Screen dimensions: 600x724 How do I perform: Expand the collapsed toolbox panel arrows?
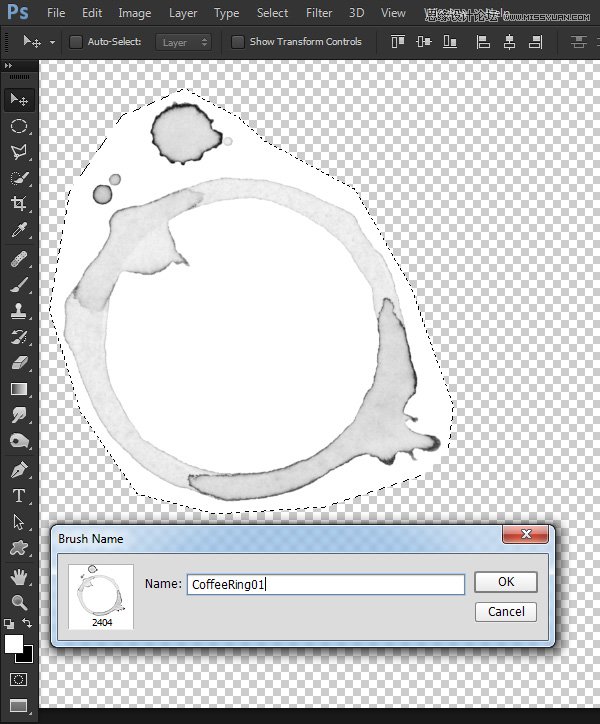point(8,66)
